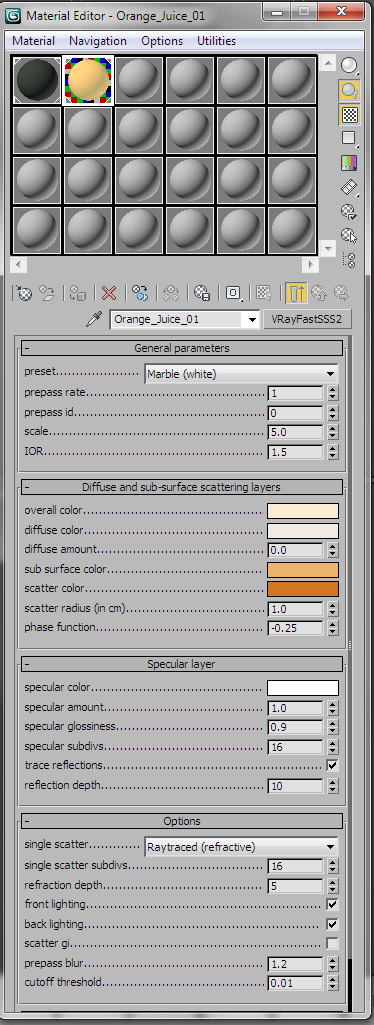
Task: Open the Utilities menu
Action: point(216,41)
